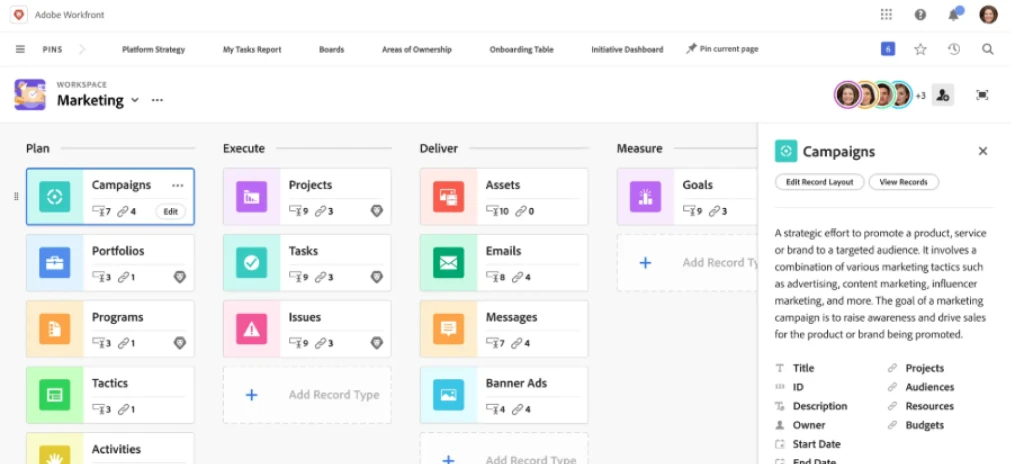Open the apps grid launcher icon
The image size is (1024, 464).
[x=886, y=14]
